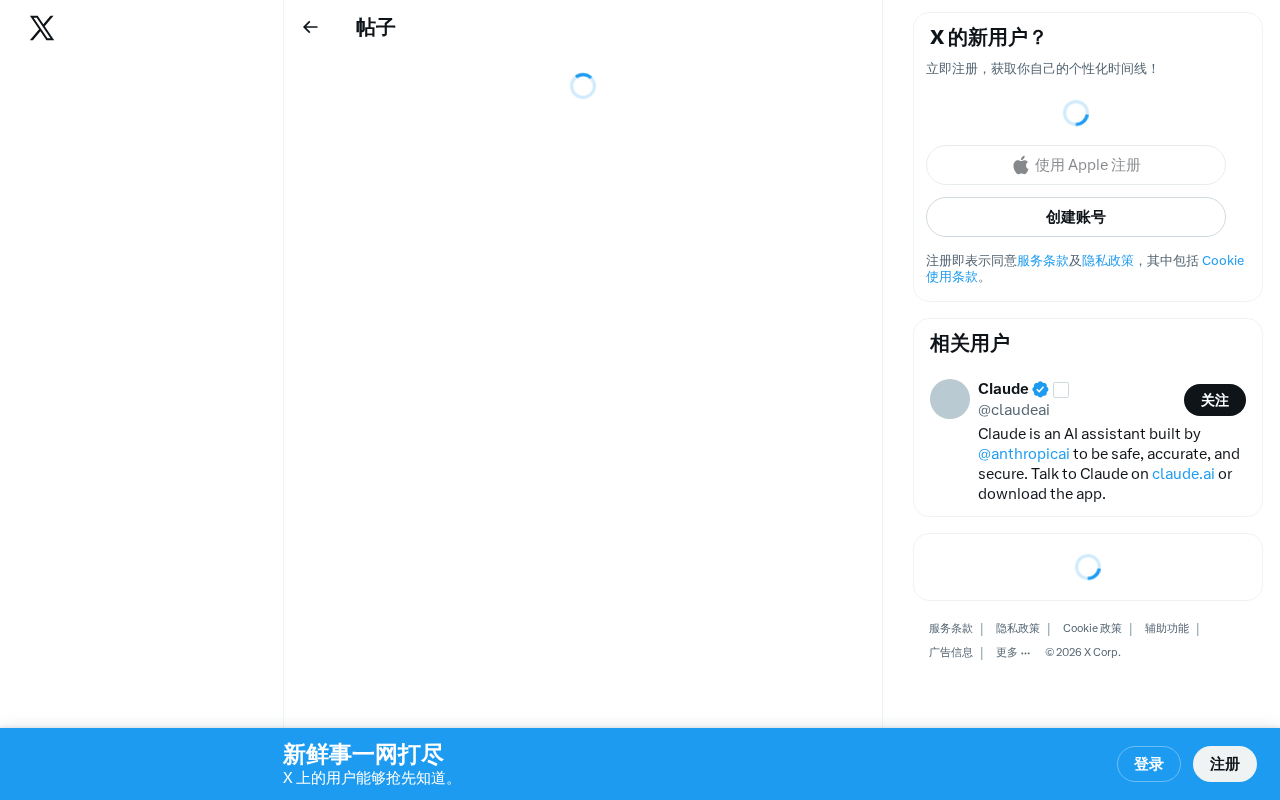Viewport: 1280px width, 800px height.
Task: Open footer 辅助功能 link
Action: point(1167,629)
